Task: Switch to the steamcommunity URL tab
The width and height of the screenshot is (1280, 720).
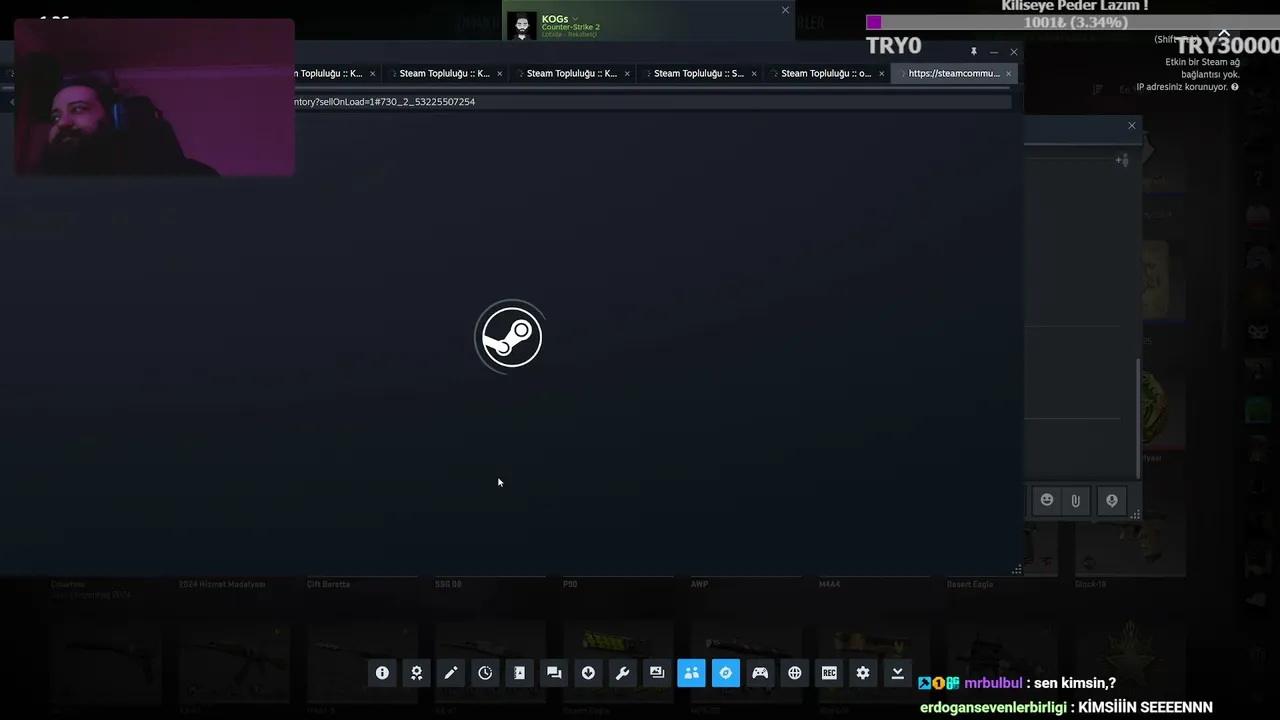Action: (954, 73)
